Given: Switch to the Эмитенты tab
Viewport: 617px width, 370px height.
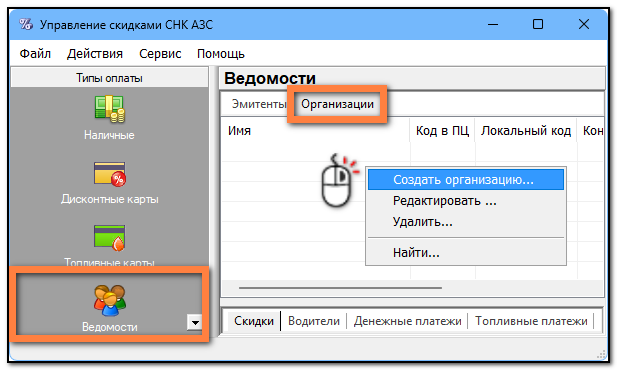Looking at the screenshot, I should click(x=259, y=104).
